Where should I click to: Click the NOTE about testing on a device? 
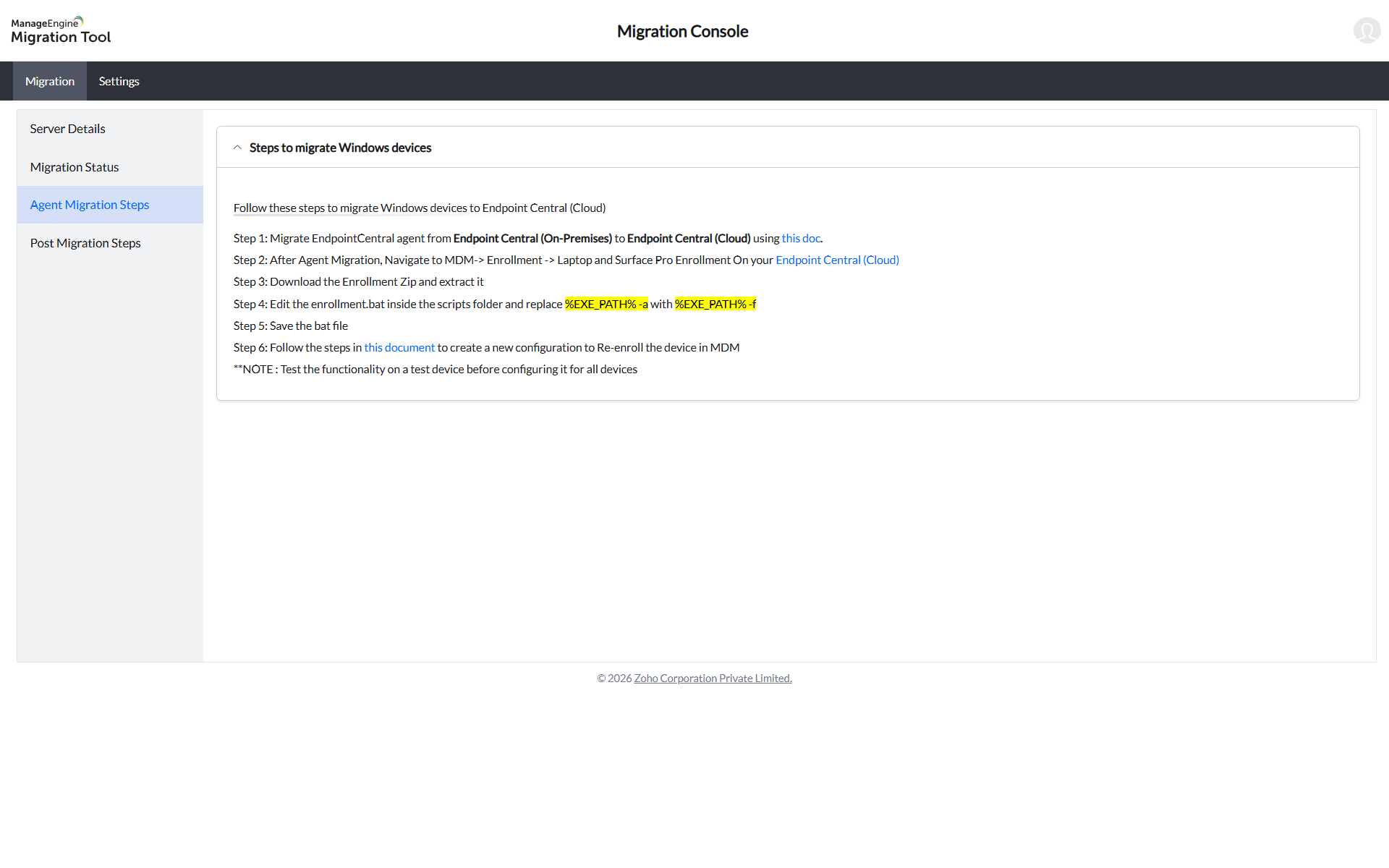tap(436, 369)
